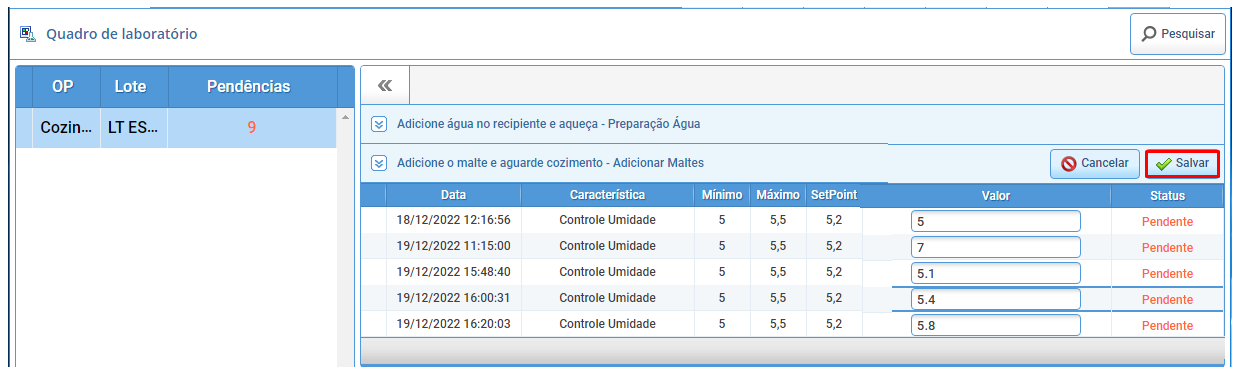Collapse the Adicionar Maltes step section
Screen dimensions: 1242x373
coord(379,162)
